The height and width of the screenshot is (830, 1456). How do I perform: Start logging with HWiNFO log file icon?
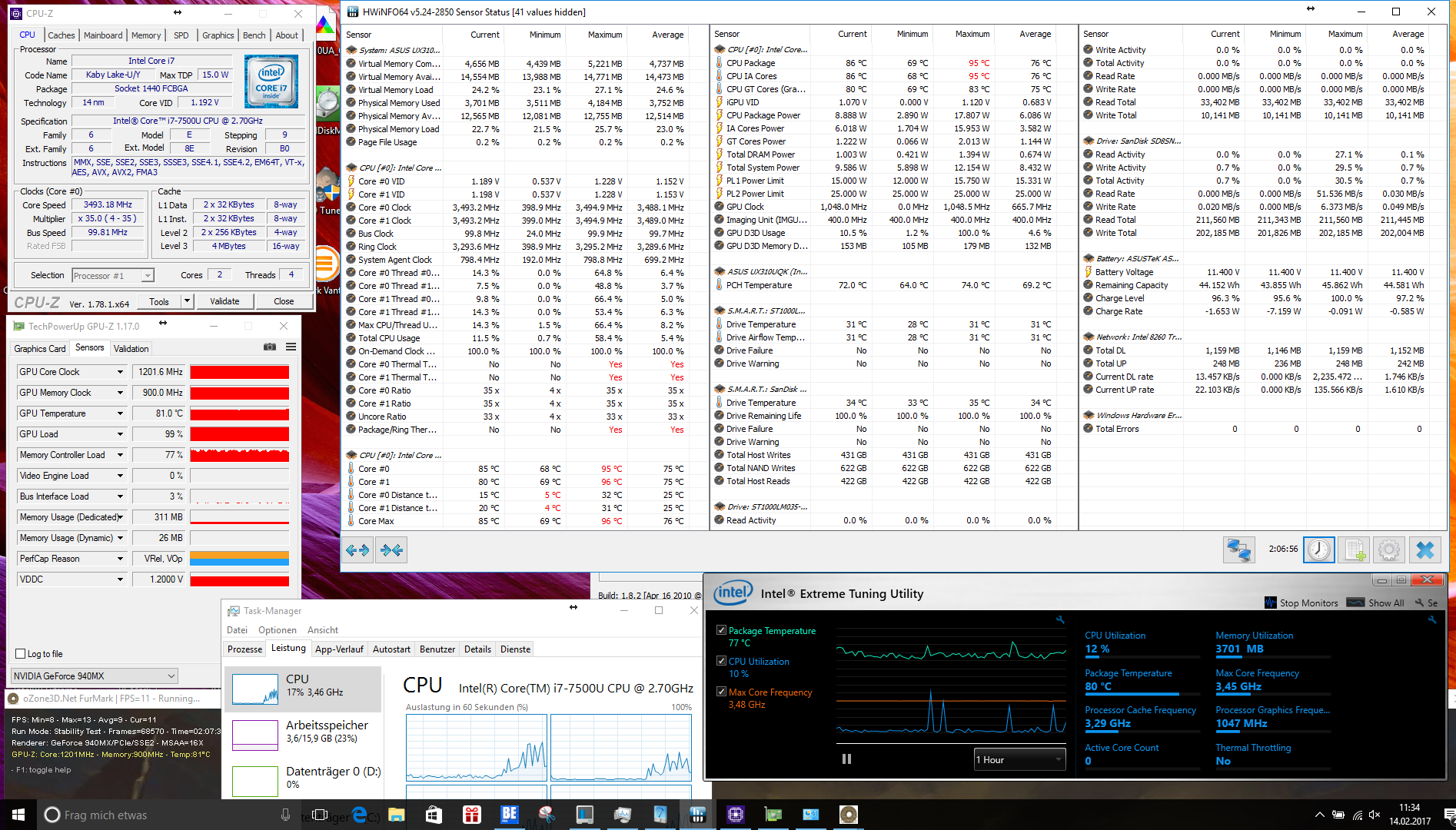click(1354, 549)
